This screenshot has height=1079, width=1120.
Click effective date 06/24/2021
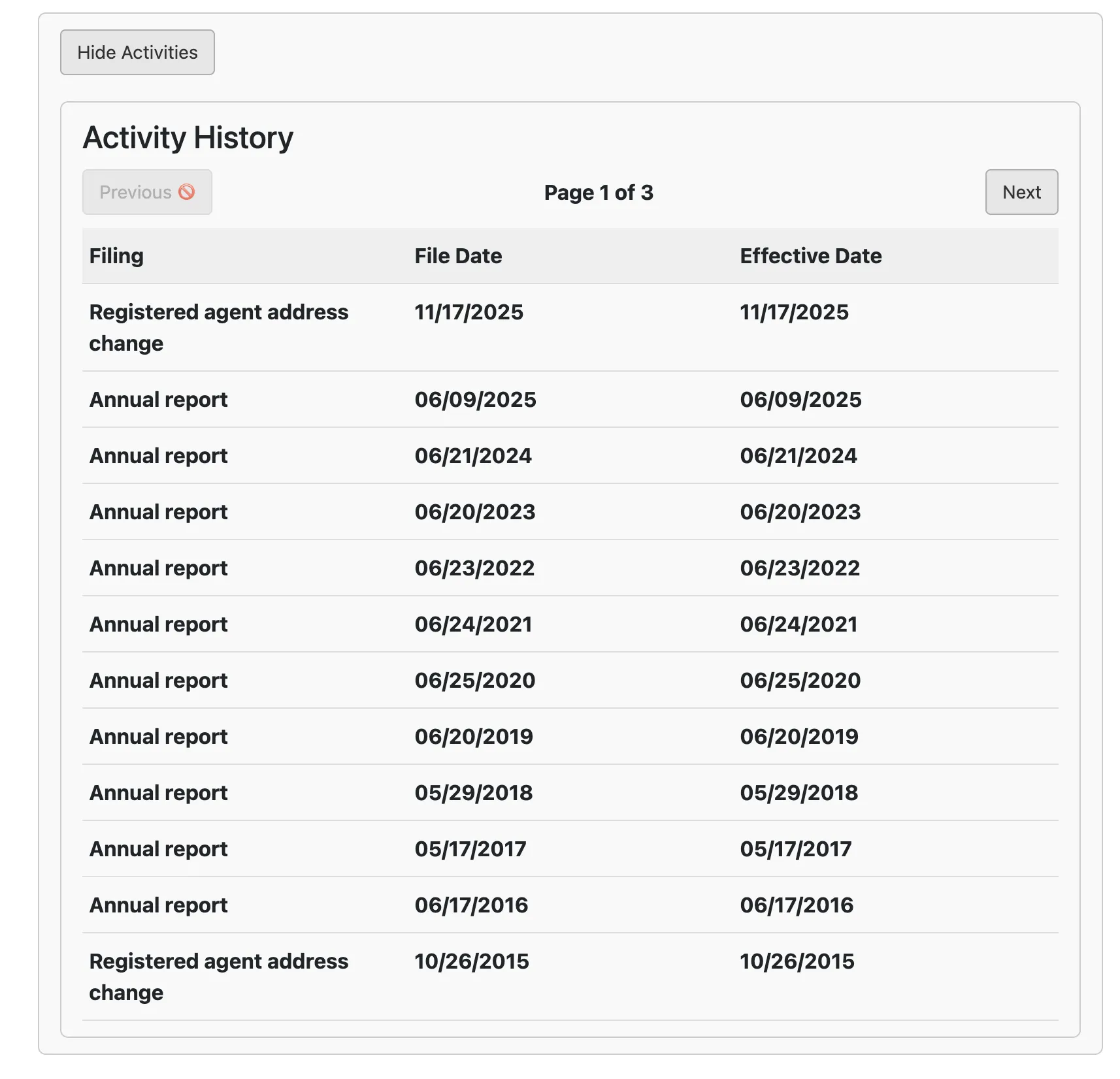799,624
